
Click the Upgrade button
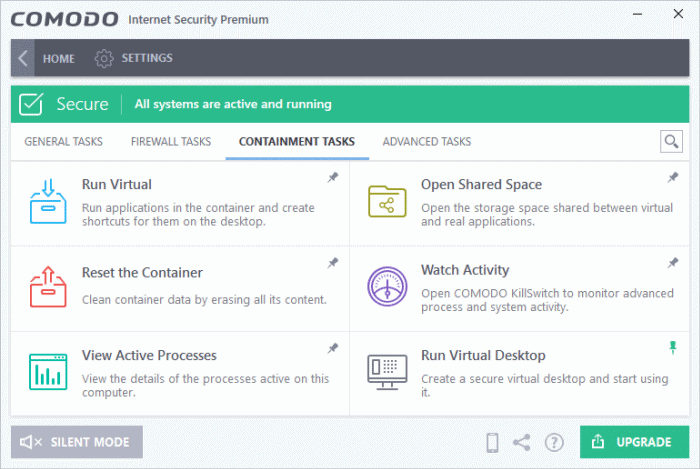click(634, 442)
